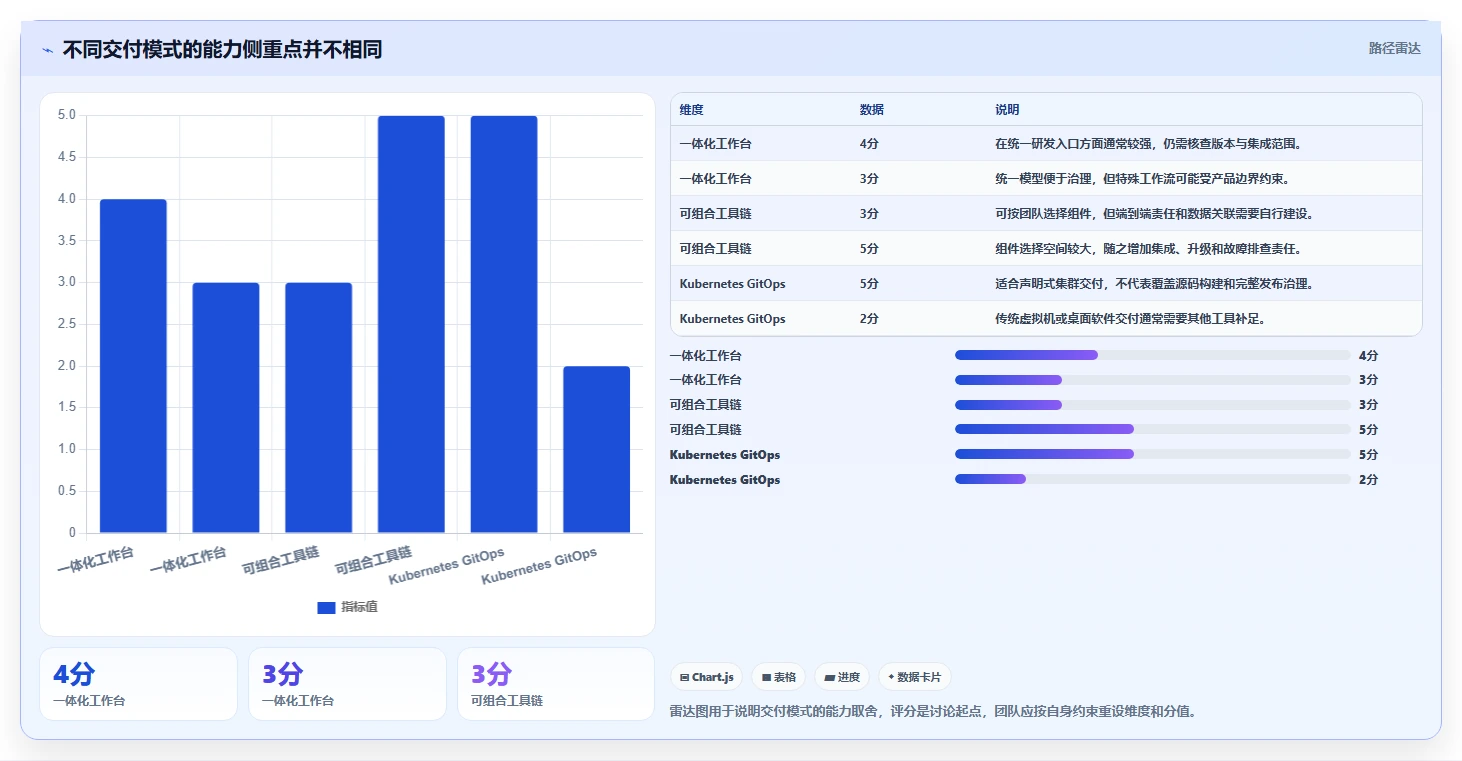Click the 4.5 tick label on the y-axis
This screenshot has width=1462, height=761.
coord(67,157)
